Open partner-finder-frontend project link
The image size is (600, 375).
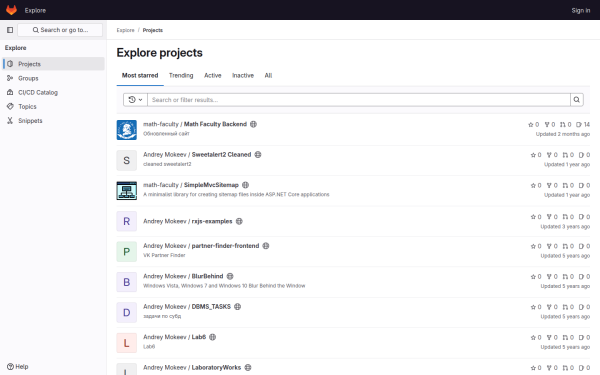pos(201,246)
